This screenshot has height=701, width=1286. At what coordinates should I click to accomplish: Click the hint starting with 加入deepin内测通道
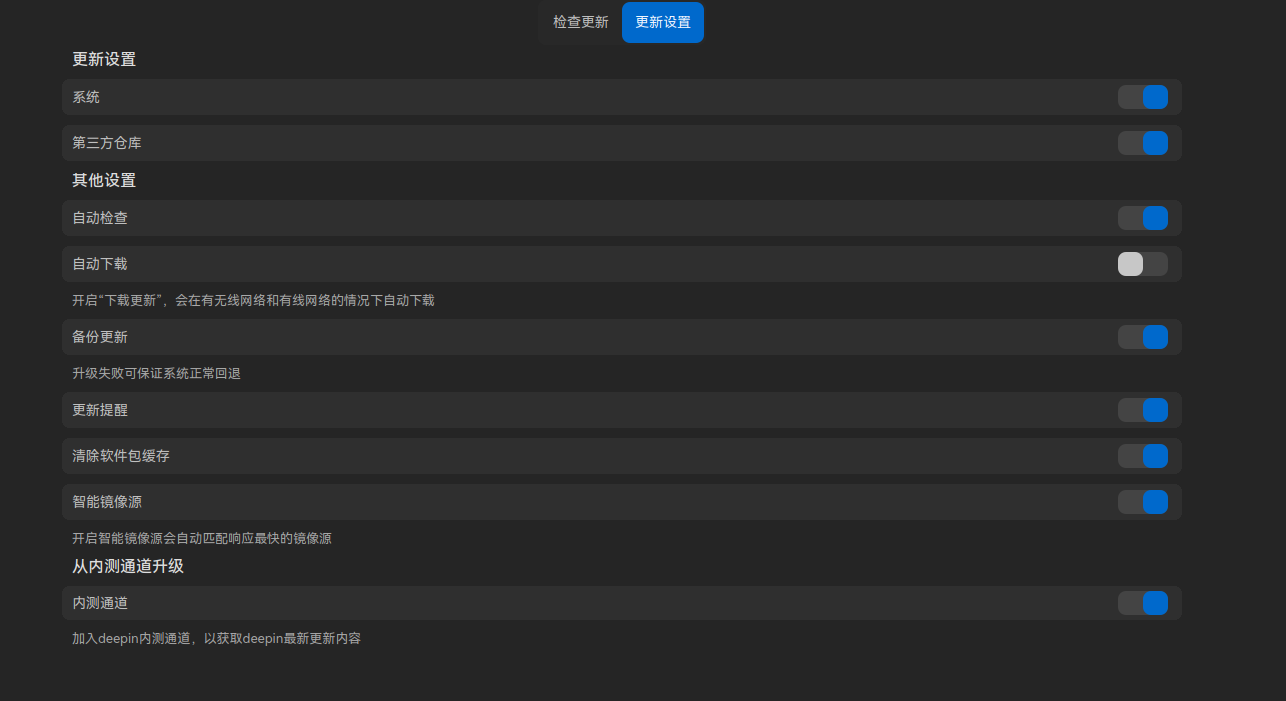(216, 638)
